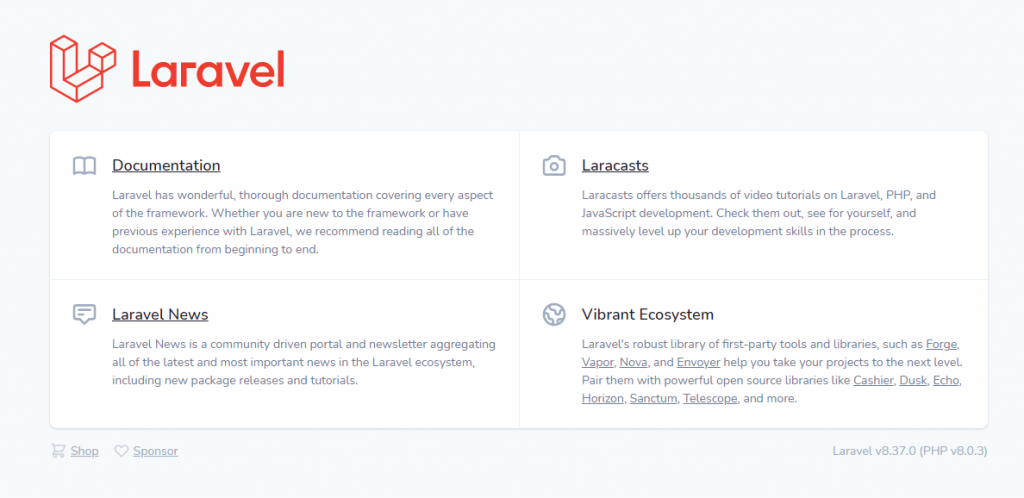Click the chat bubble Laravel News icon
The image size is (1024, 498).
[x=84, y=315]
